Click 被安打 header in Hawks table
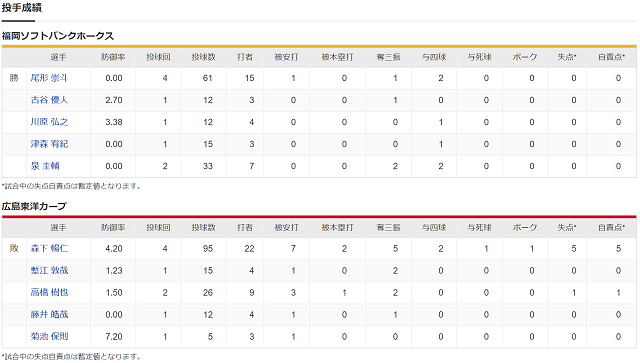Image resolution: width=640 pixels, height=363 pixels. click(287, 57)
